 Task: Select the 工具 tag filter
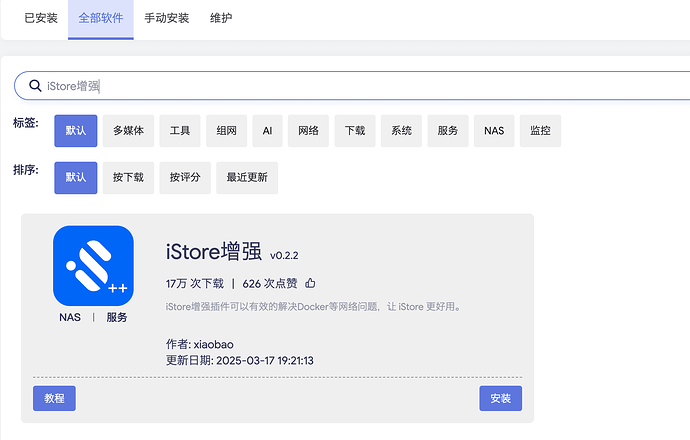(x=180, y=131)
